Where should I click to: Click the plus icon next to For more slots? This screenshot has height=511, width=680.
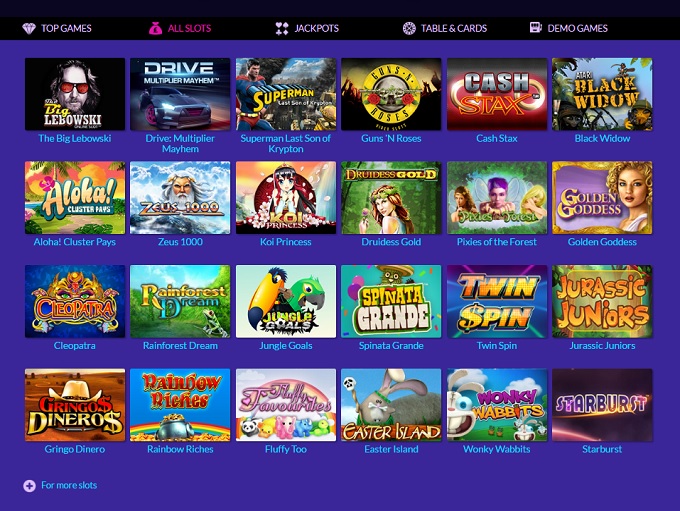coord(29,486)
